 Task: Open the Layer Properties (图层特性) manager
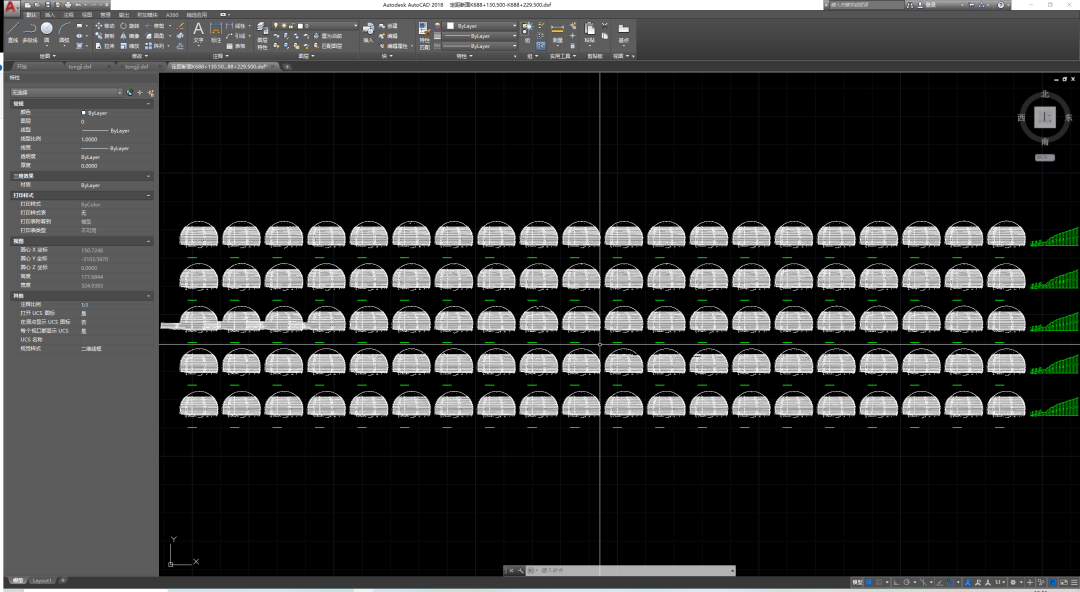coord(262,31)
